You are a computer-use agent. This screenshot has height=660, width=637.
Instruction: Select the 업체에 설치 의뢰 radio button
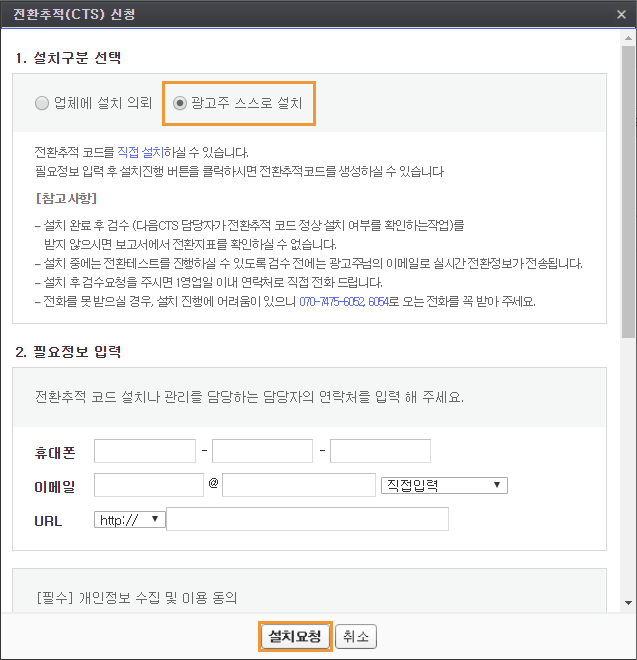42,103
